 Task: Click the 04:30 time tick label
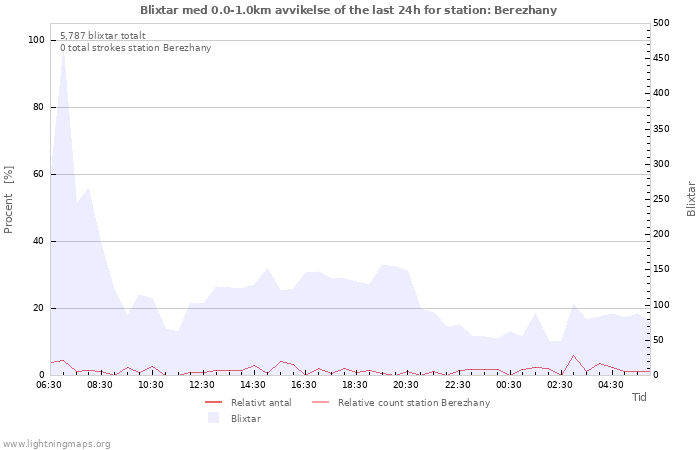[610, 384]
